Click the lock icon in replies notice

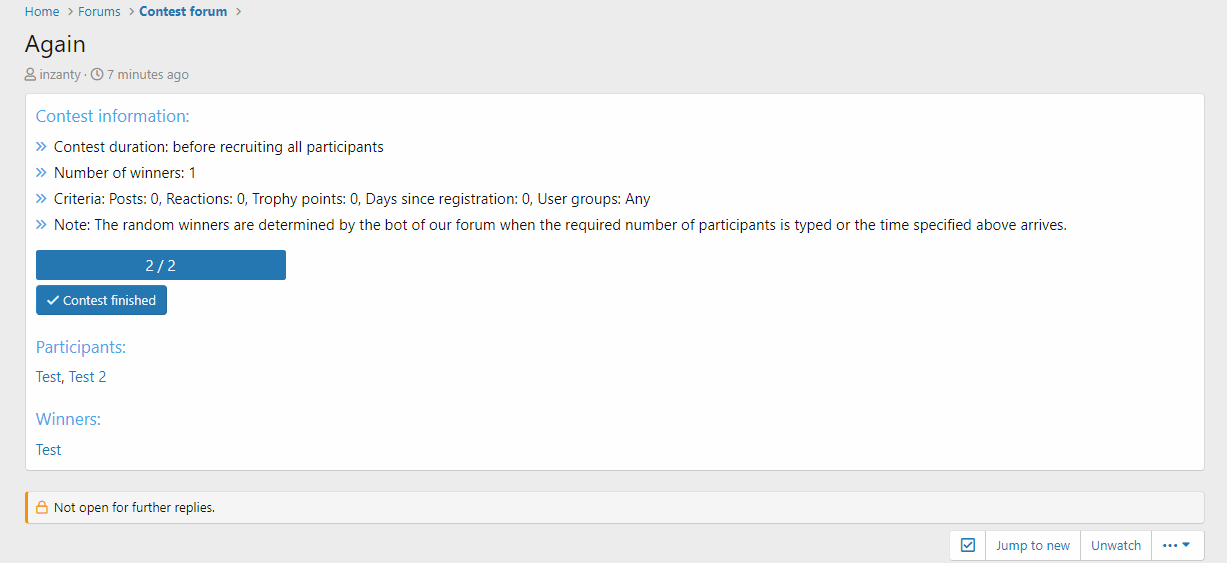(x=42, y=508)
